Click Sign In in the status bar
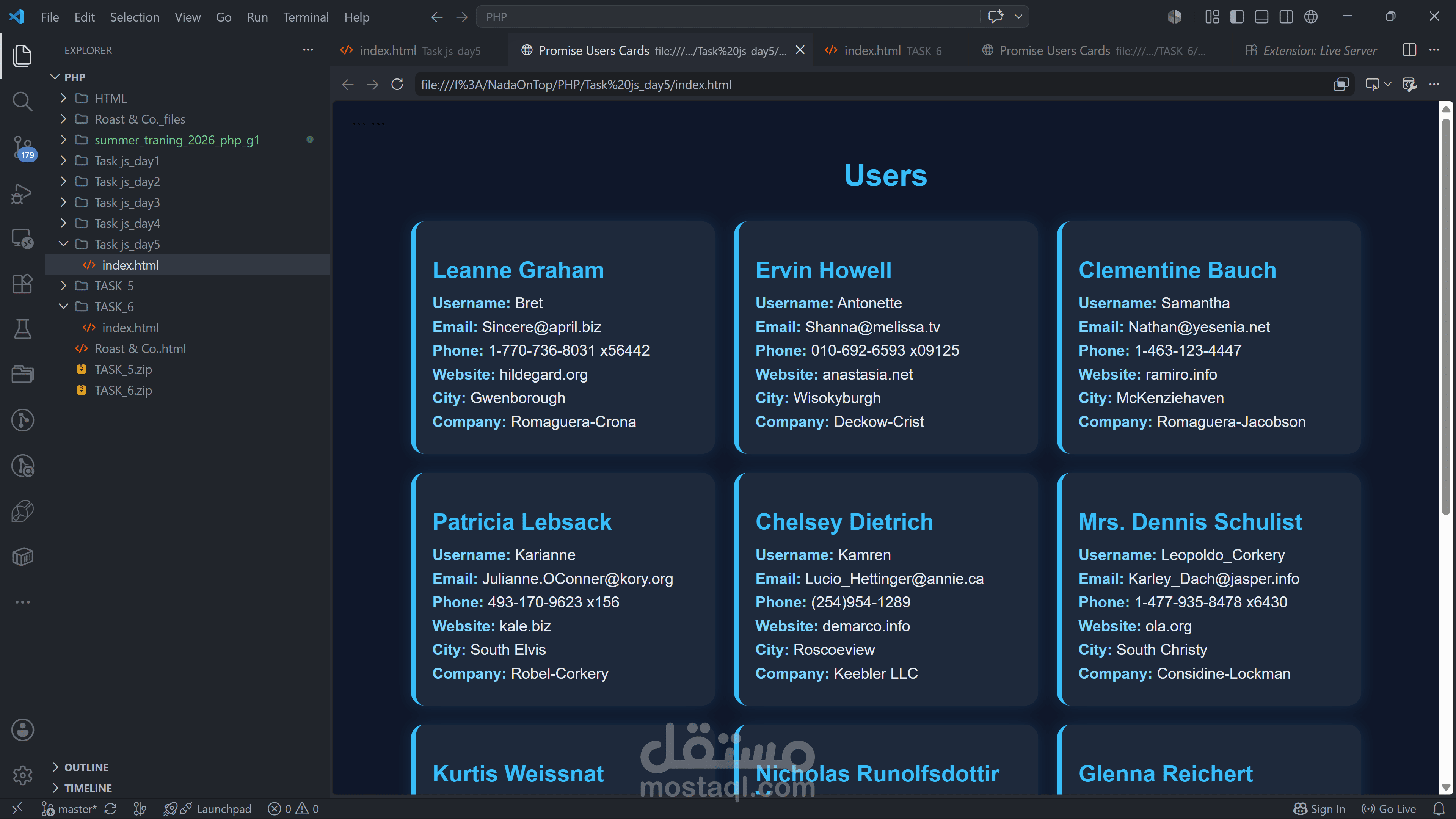The height and width of the screenshot is (819, 1456). tap(1320, 809)
